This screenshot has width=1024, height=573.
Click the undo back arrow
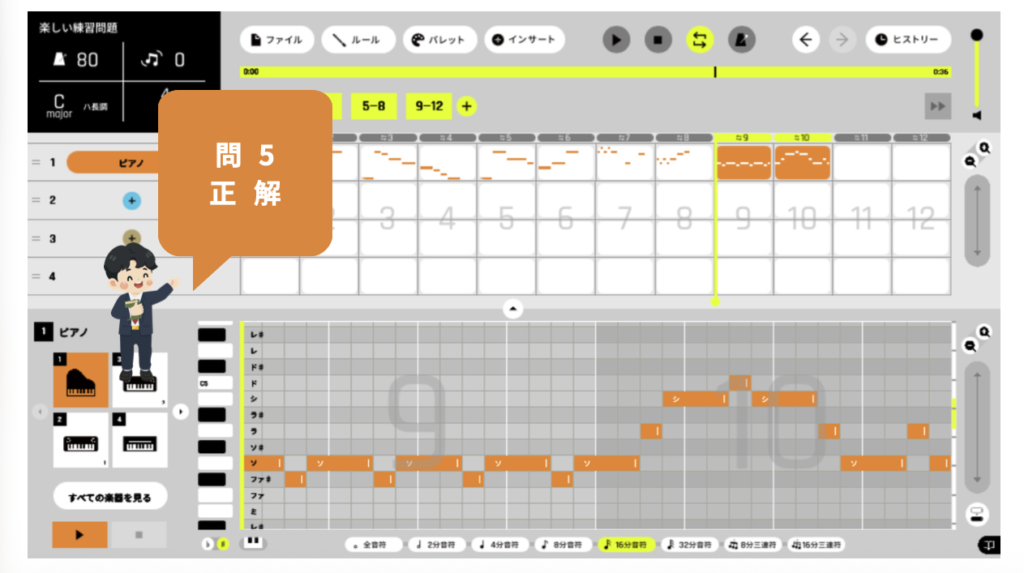tap(806, 40)
